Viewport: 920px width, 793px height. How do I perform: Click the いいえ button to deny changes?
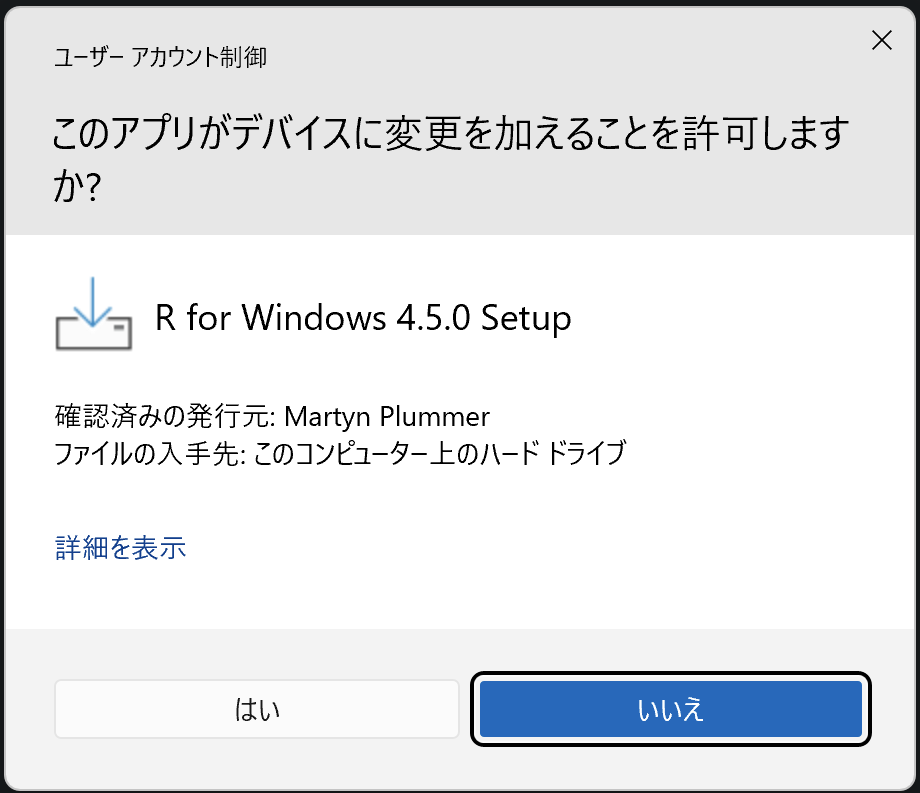click(671, 709)
